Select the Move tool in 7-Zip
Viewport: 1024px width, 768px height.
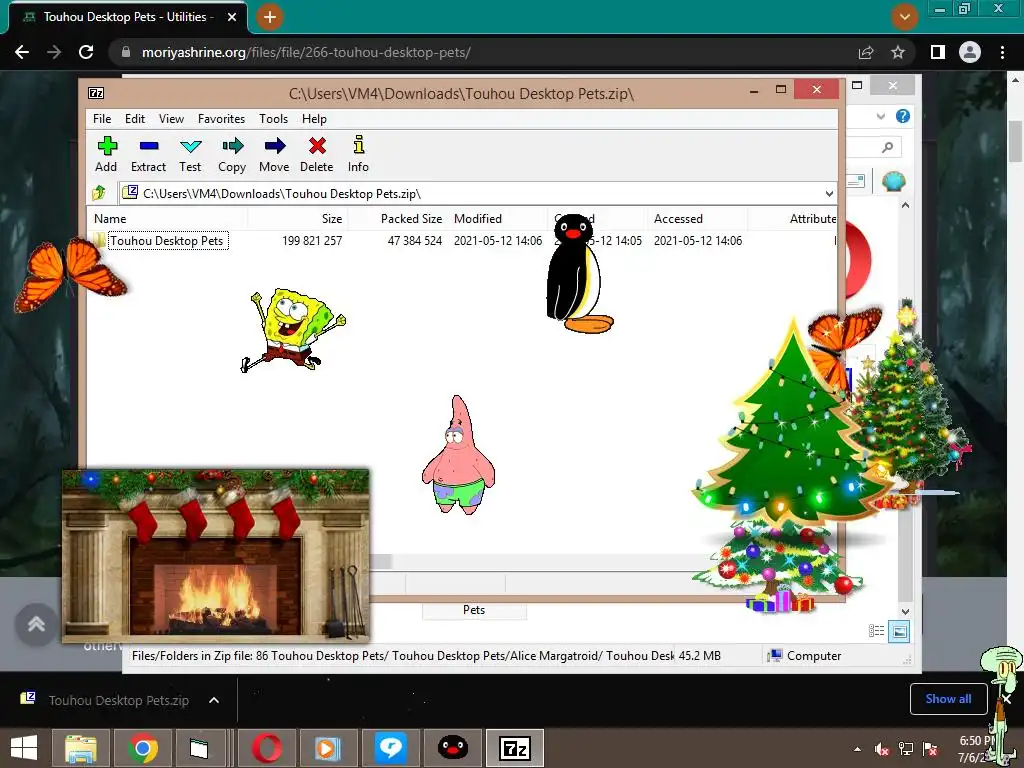[x=274, y=154]
